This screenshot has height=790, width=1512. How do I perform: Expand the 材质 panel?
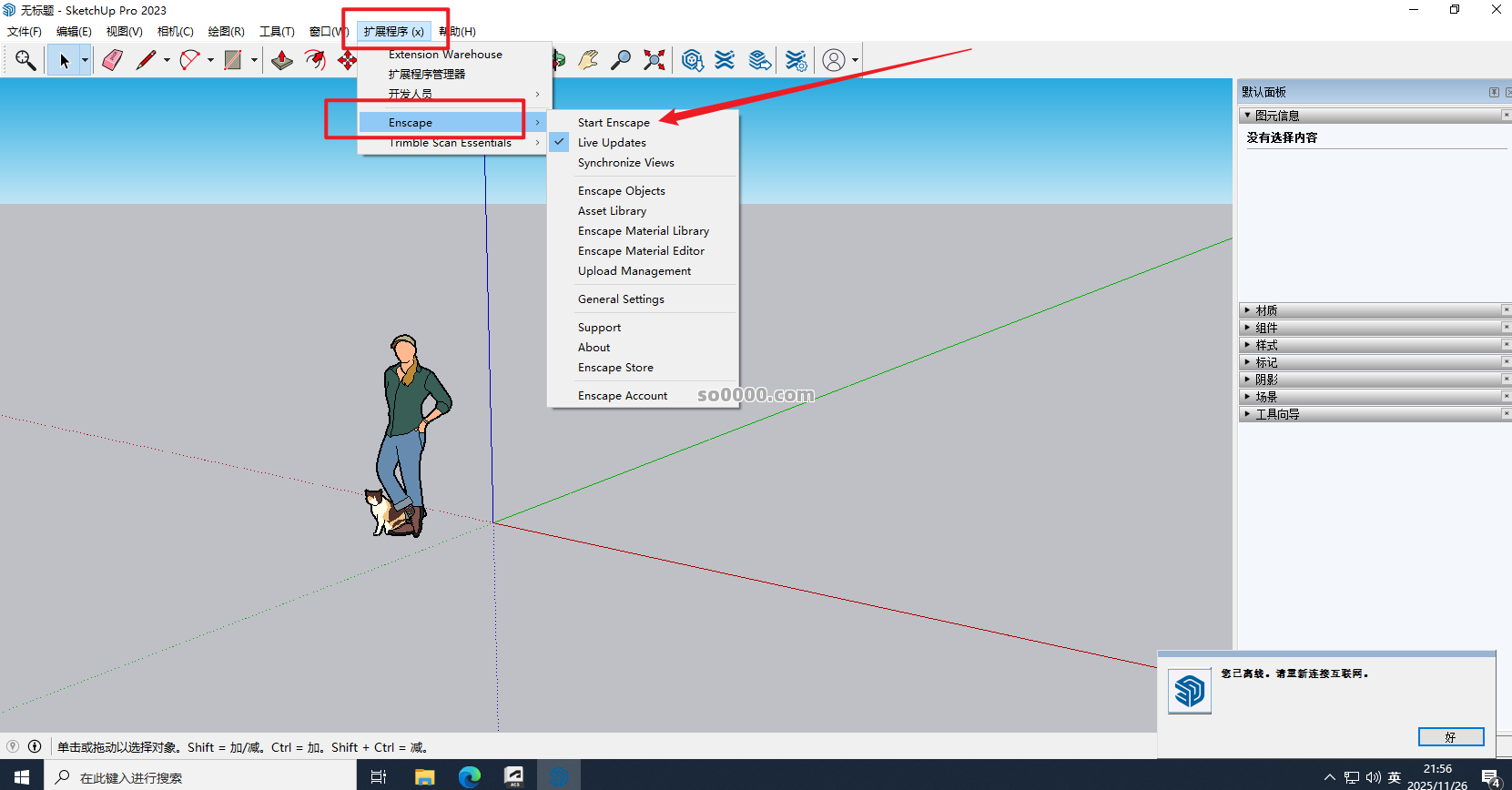pos(1266,310)
